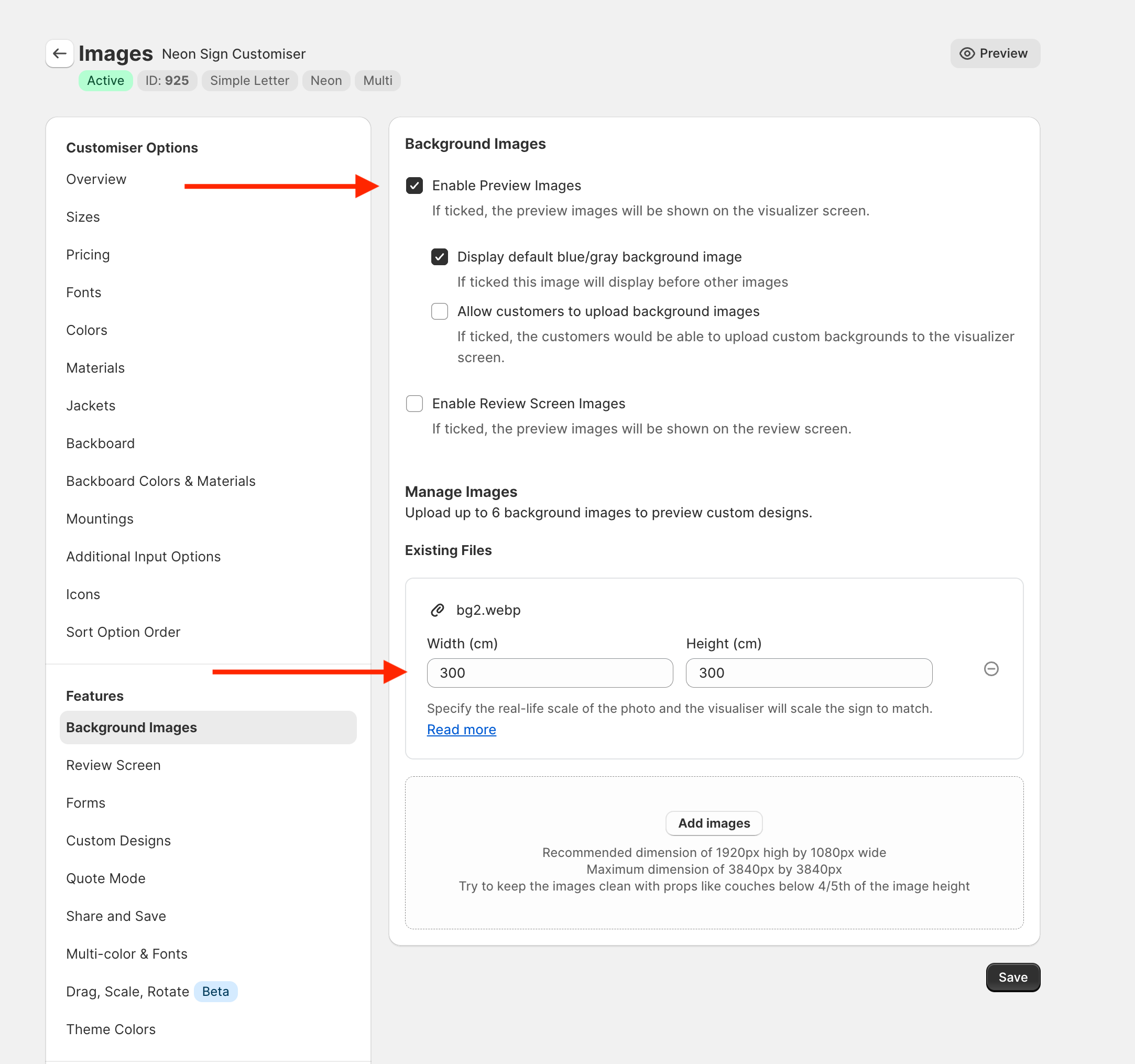
Task: Click the Save button
Action: [x=1012, y=977]
